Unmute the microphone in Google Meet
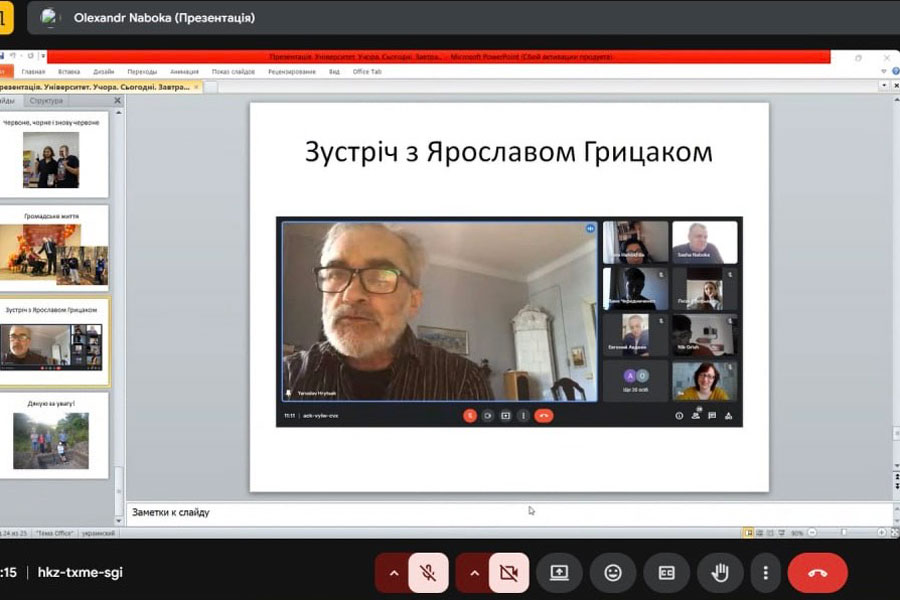Viewport: 900px width, 600px height. [x=428, y=572]
